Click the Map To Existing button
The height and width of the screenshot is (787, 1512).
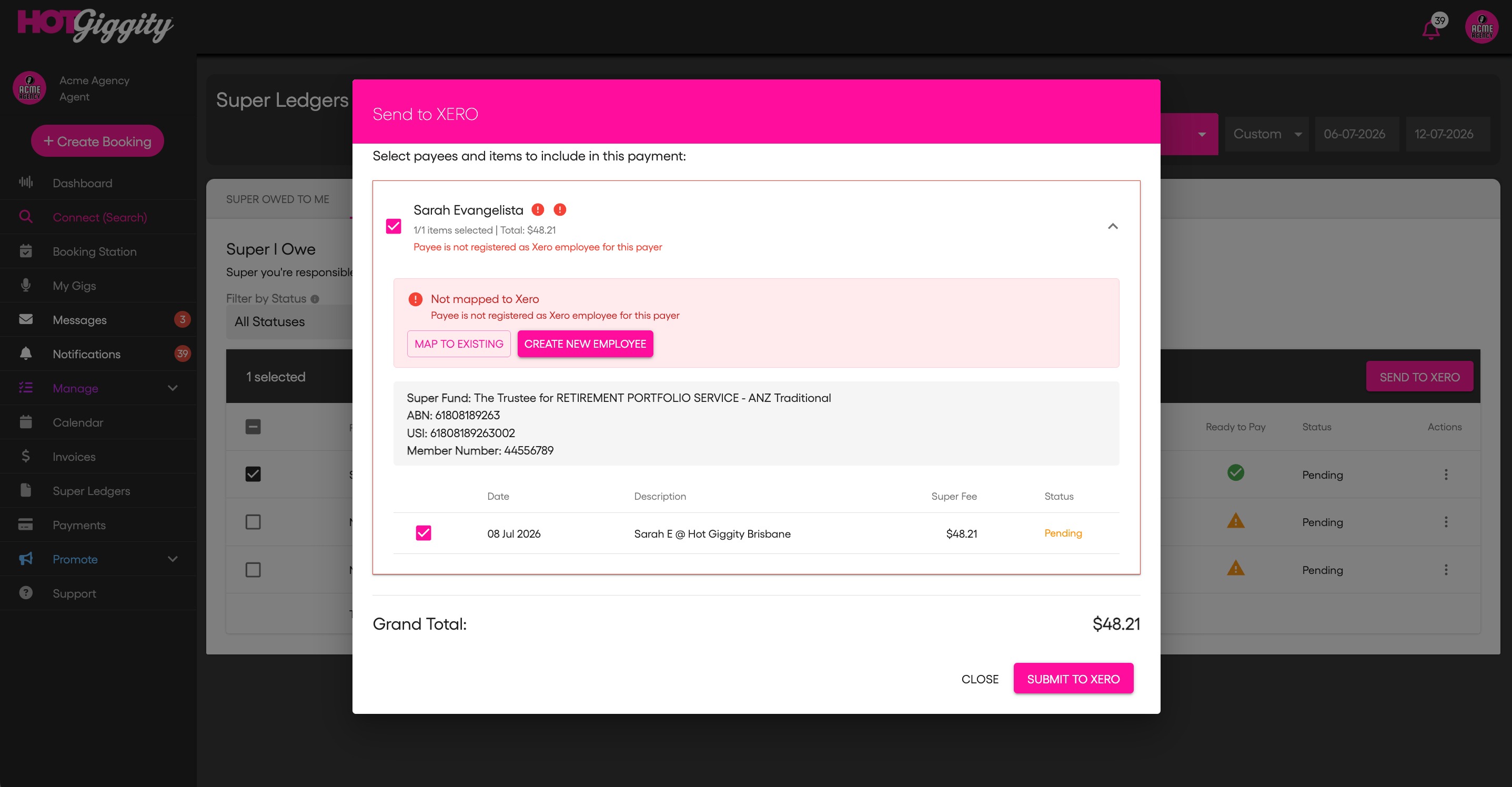tap(459, 344)
